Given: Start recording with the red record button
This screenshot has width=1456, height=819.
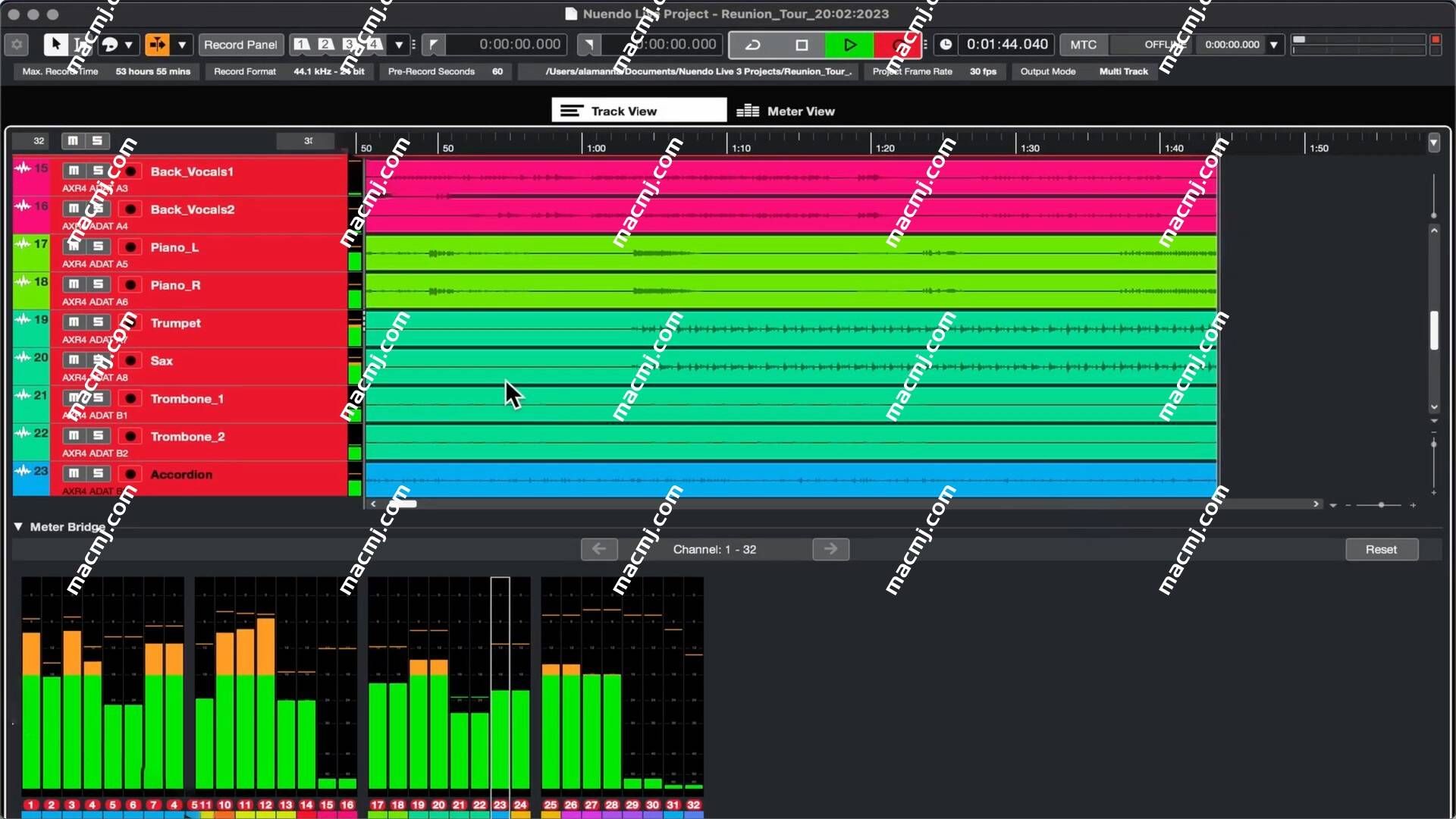Looking at the screenshot, I should click(897, 45).
